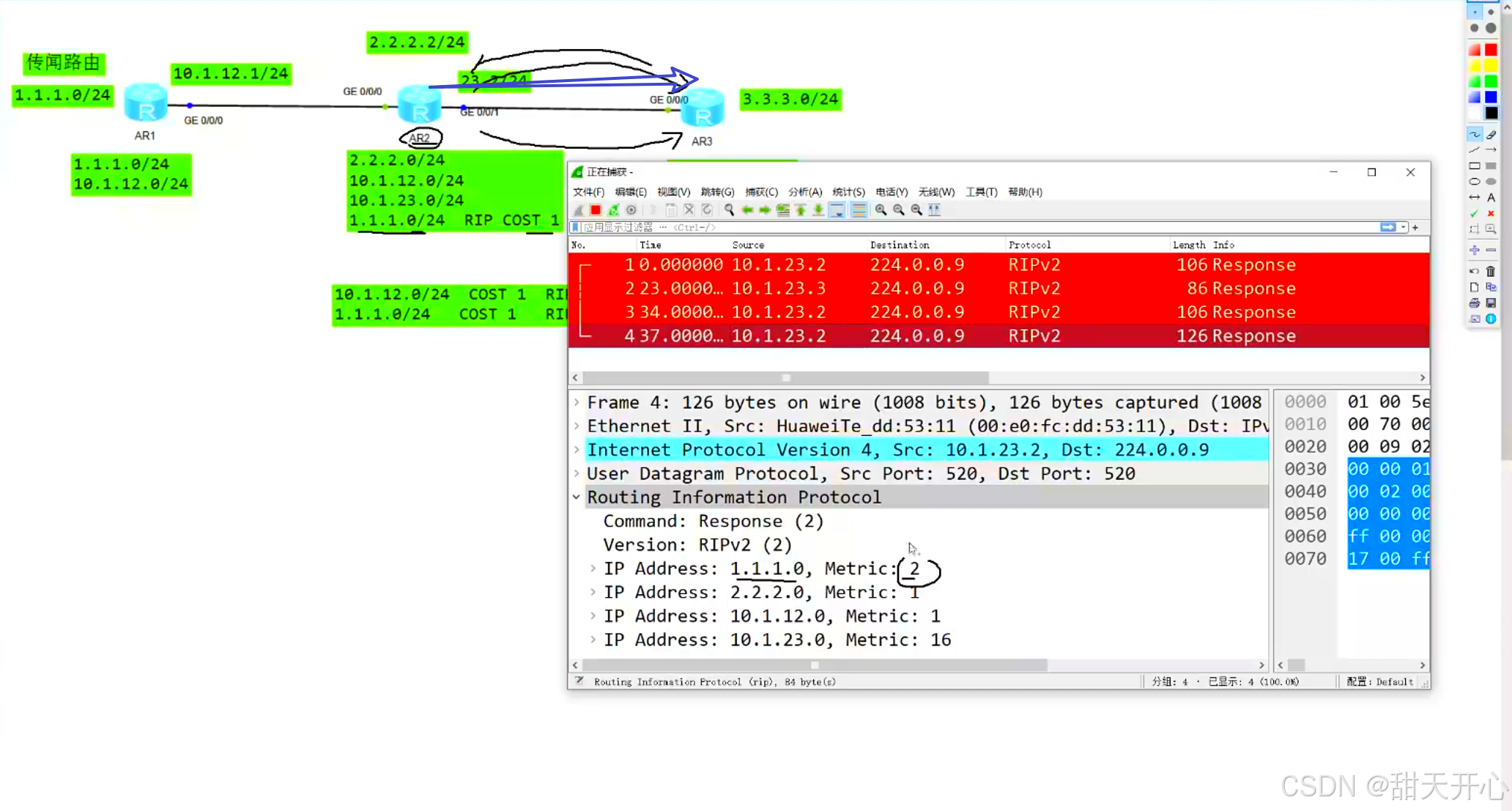Screen dimensions: 1512x811
Task: Open the 分析(A) menu
Action: pyautogui.click(x=804, y=192)
